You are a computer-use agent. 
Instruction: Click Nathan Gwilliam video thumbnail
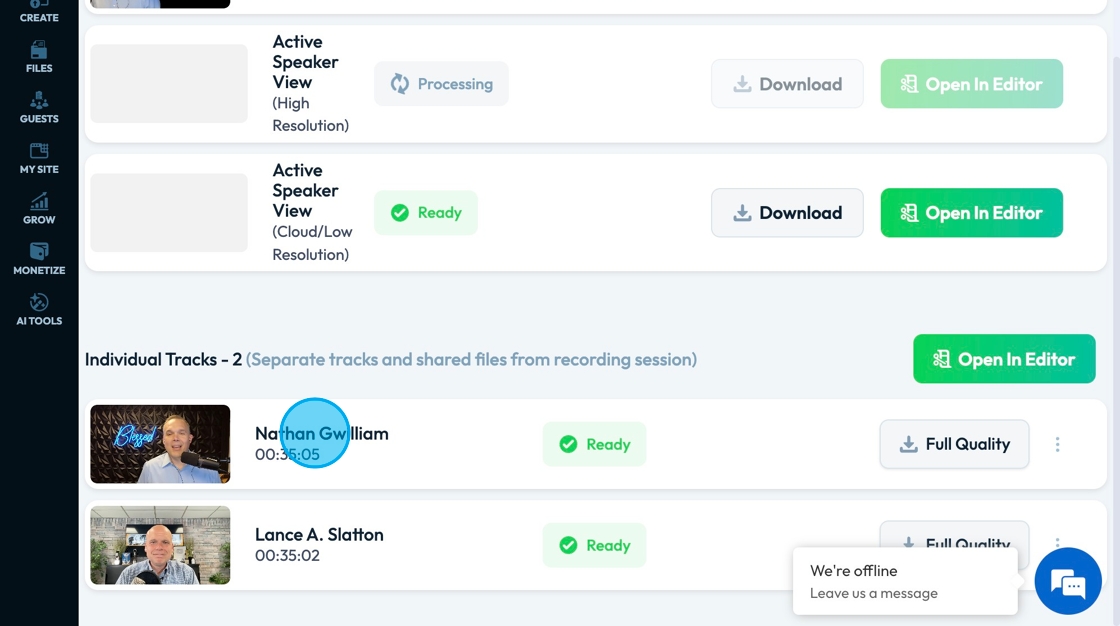pyautogui.click(x=160, y=444)
